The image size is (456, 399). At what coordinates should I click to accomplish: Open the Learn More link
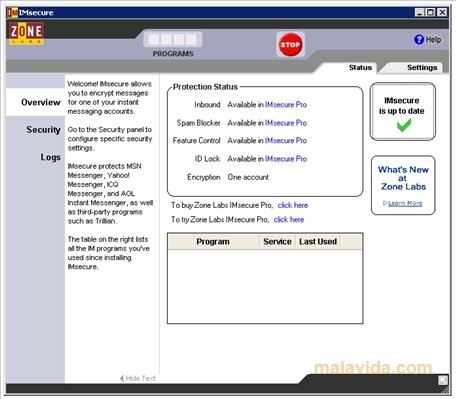[405, 203]
